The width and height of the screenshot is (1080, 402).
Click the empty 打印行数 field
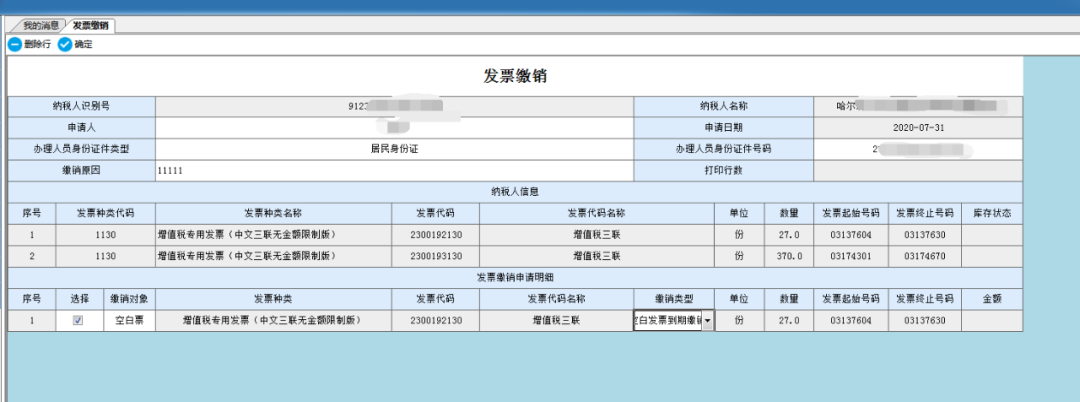pyautogui.click(x=917, y=170)
